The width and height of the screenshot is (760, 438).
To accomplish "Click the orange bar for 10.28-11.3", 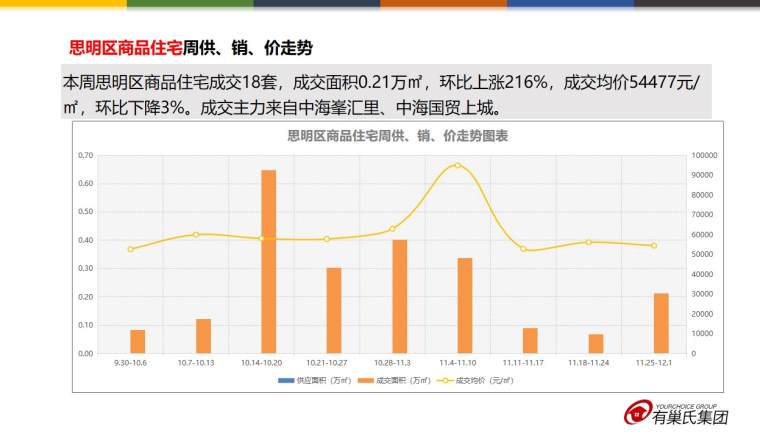I will tap(399, 297).
